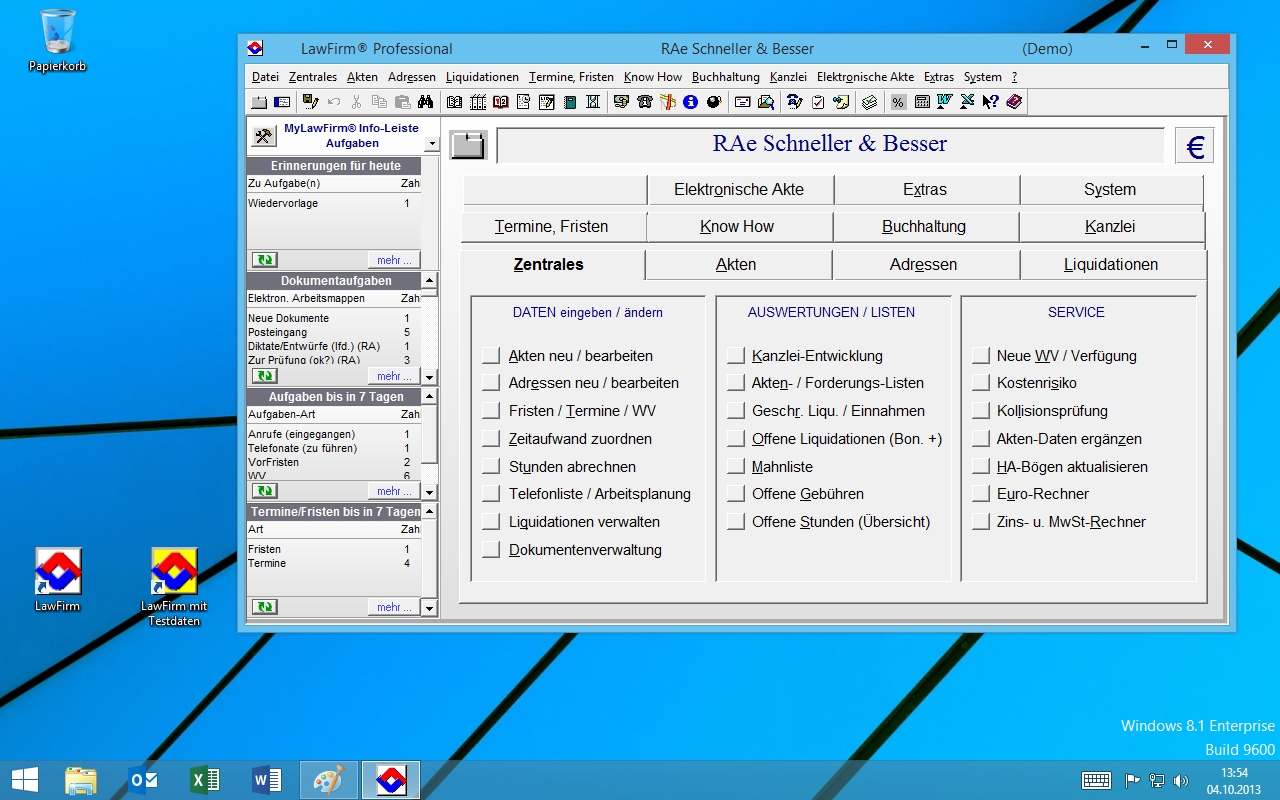Click the hammer tools icon in Info-Leiste
The height and width of the screenshot is (800, 1280).
264,136
